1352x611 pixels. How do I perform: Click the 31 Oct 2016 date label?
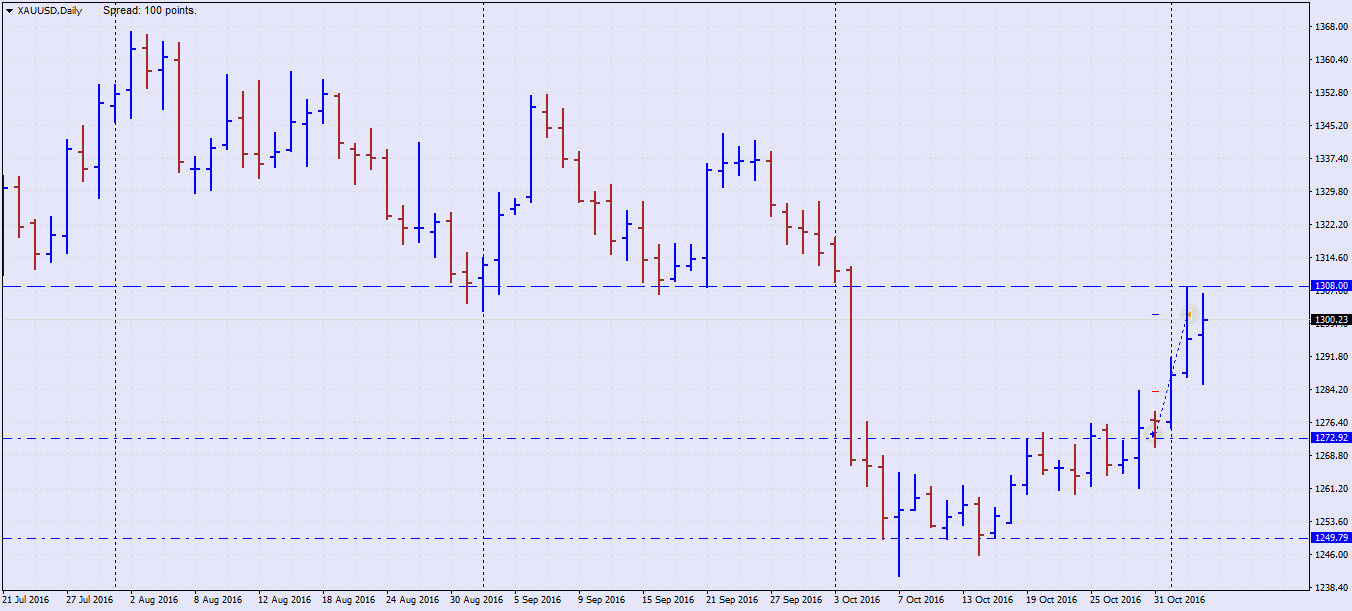1179,600
